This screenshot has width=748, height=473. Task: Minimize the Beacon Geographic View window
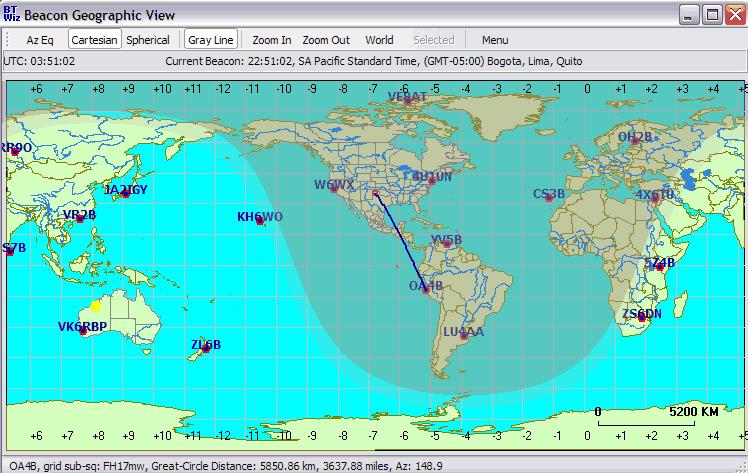point(688,15)
